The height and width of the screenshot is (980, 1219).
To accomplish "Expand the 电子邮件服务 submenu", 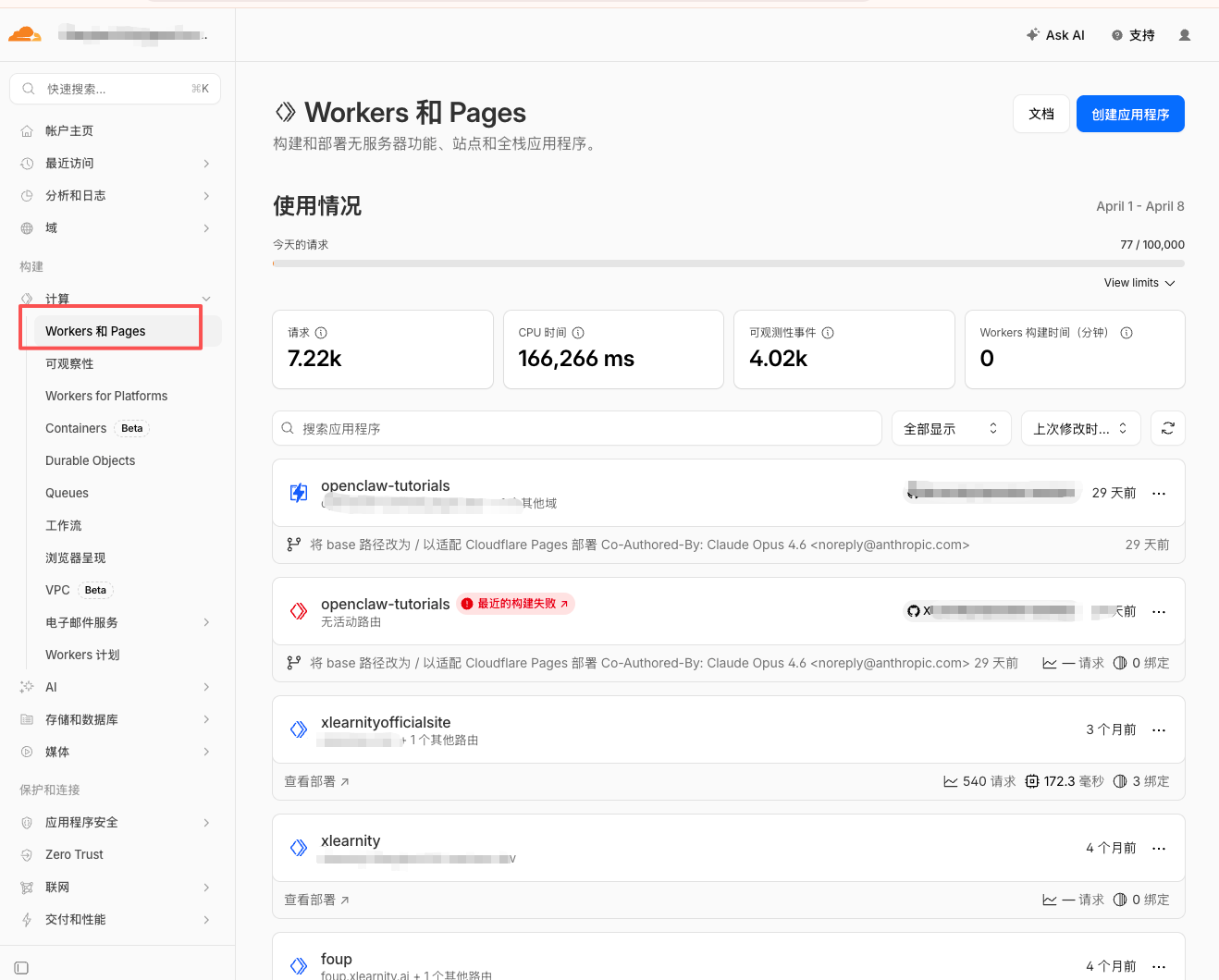I will tap(206, 622).
